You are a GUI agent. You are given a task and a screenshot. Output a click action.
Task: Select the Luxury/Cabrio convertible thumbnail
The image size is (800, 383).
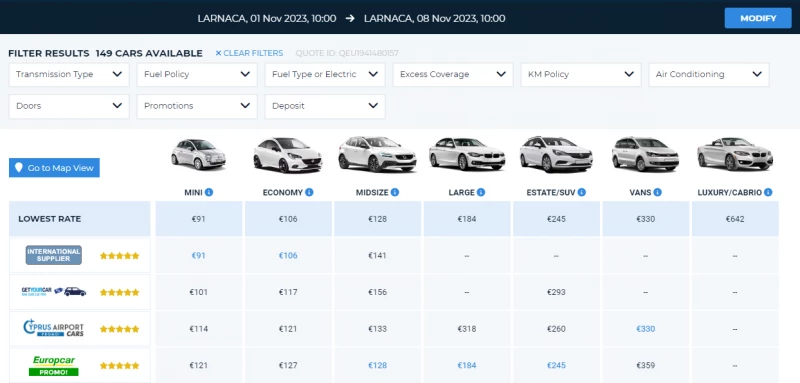point(735,154)
